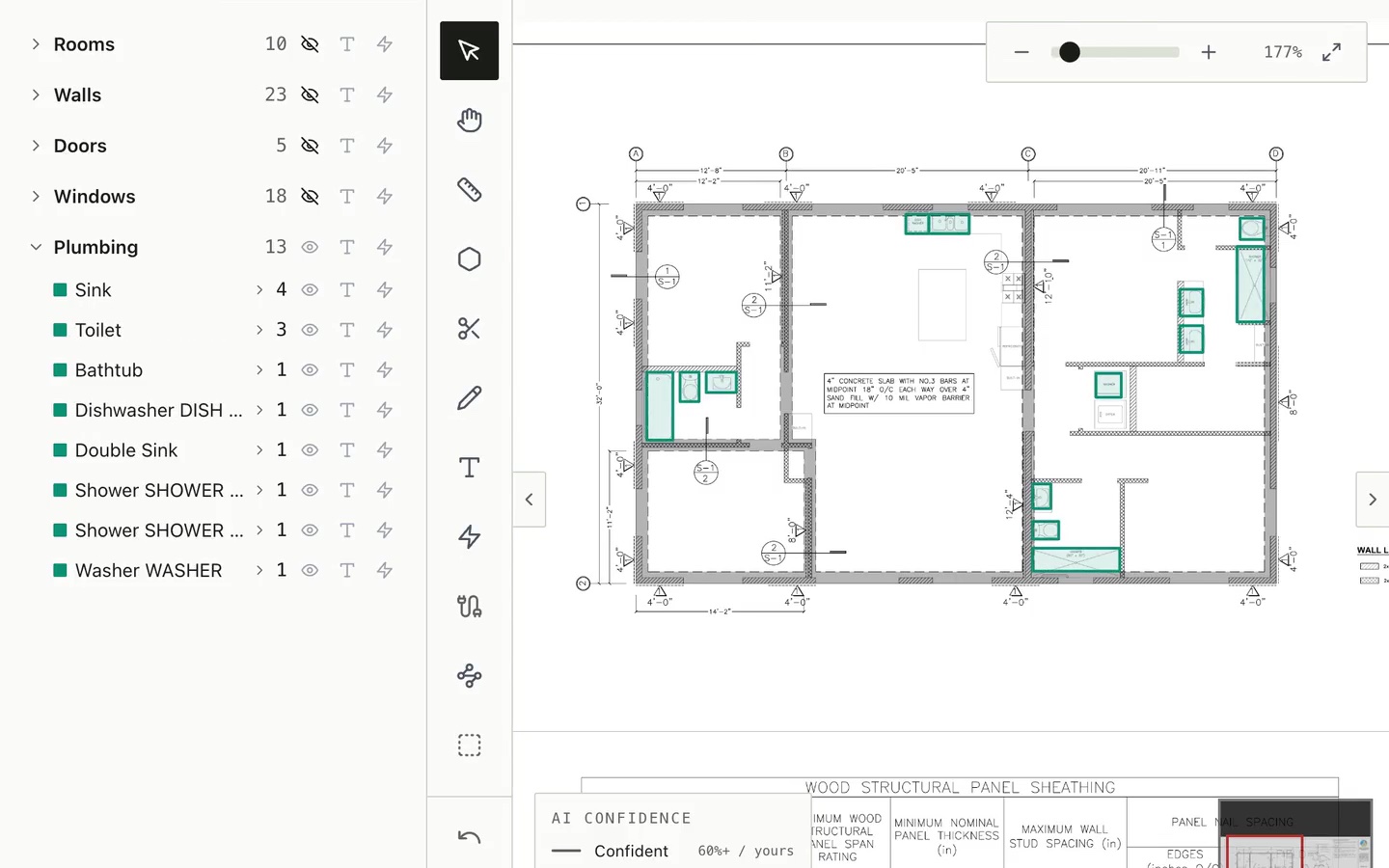Image resolution: width=1389 pixels, height=868 pixels.
Task: Activate the pencil edit tool
Action: point(469,398)
